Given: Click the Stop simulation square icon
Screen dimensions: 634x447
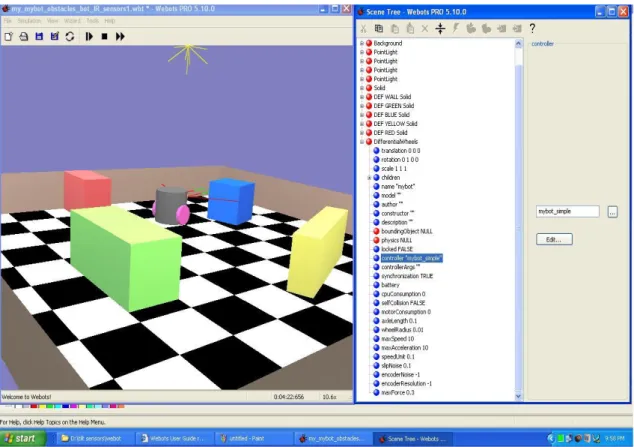Looking at the screenshot, I should pyautogui.click(x=104, y=36).
